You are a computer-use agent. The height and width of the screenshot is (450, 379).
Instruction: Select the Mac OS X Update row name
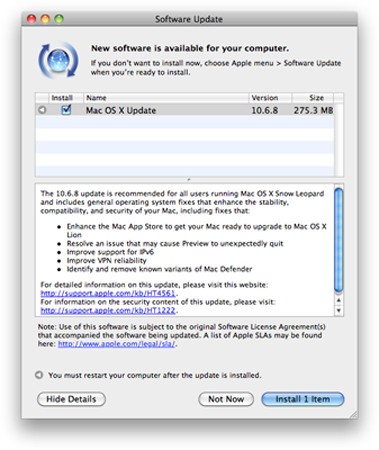coord(121,110)
